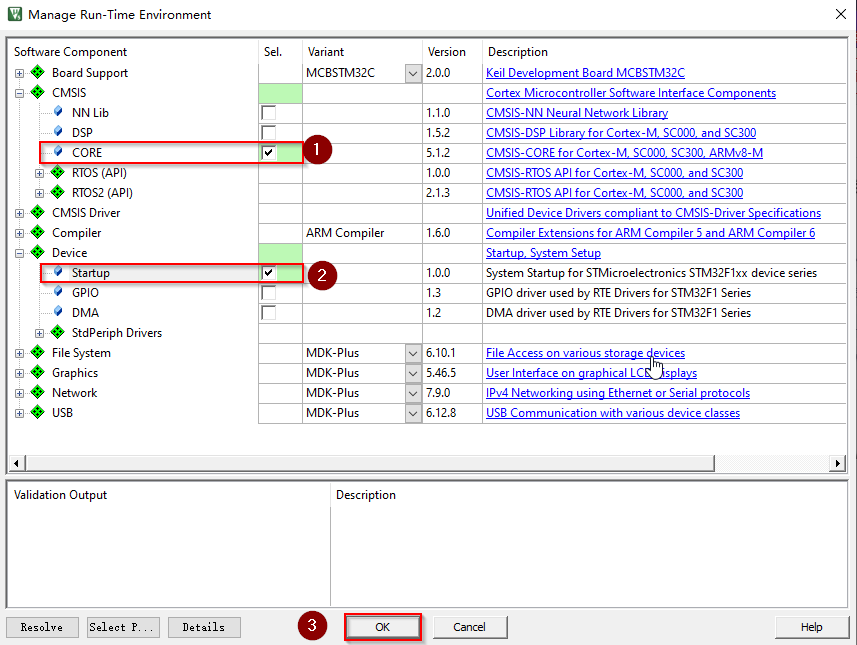Open USB MDK-Plus variant dropdown
Image resolution: width=857 pixels, height=645 pixels.
[x=413, y=413]
